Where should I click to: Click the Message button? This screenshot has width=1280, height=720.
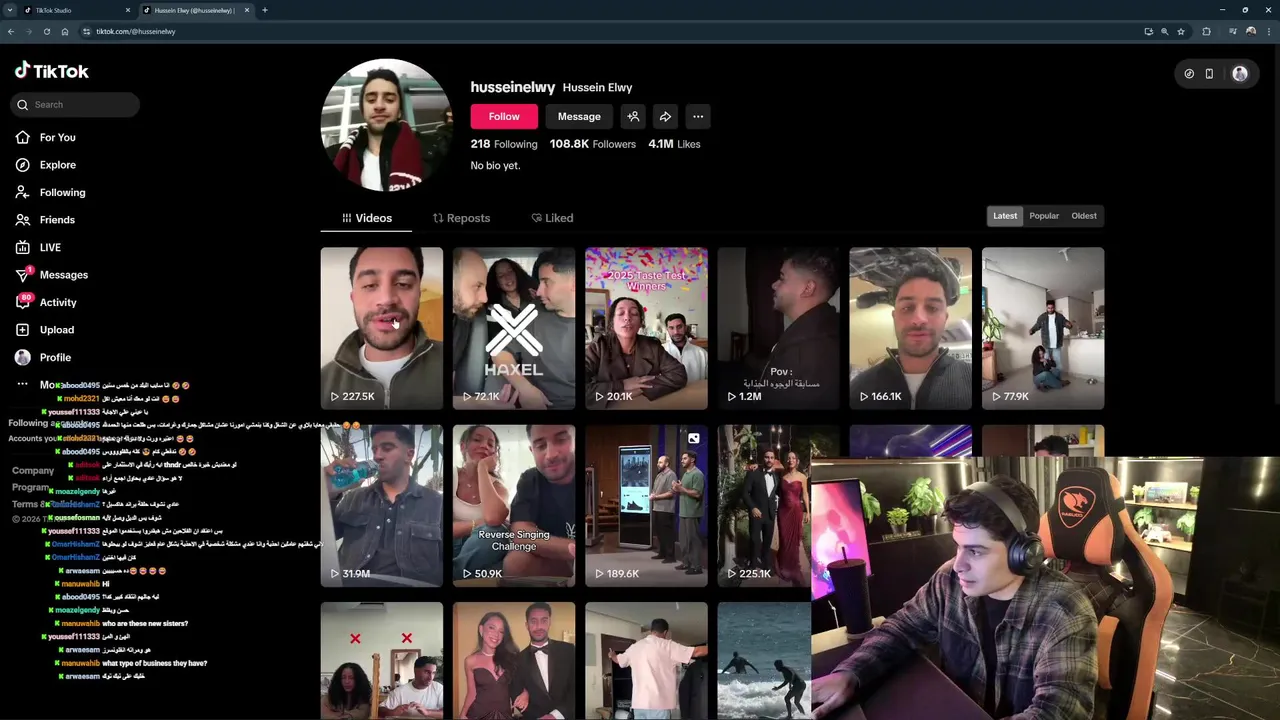[579, 116]
